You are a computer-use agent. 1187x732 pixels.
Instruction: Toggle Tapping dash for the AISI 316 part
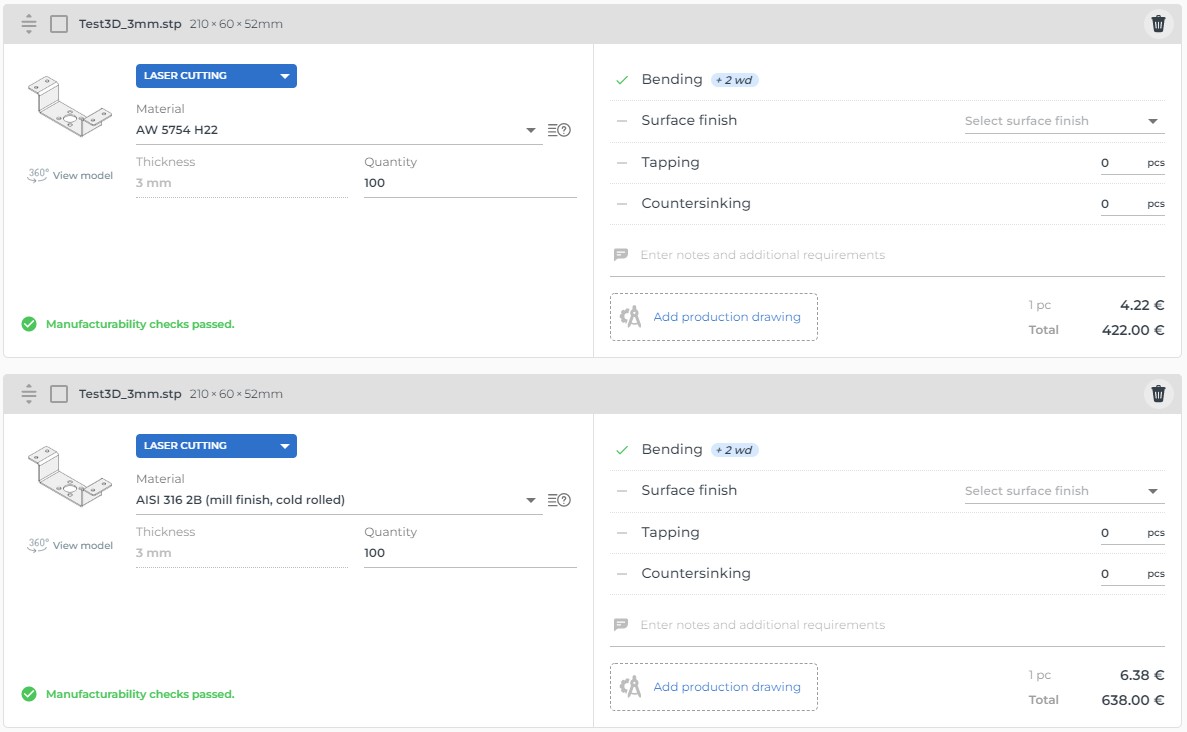point(622,533)
